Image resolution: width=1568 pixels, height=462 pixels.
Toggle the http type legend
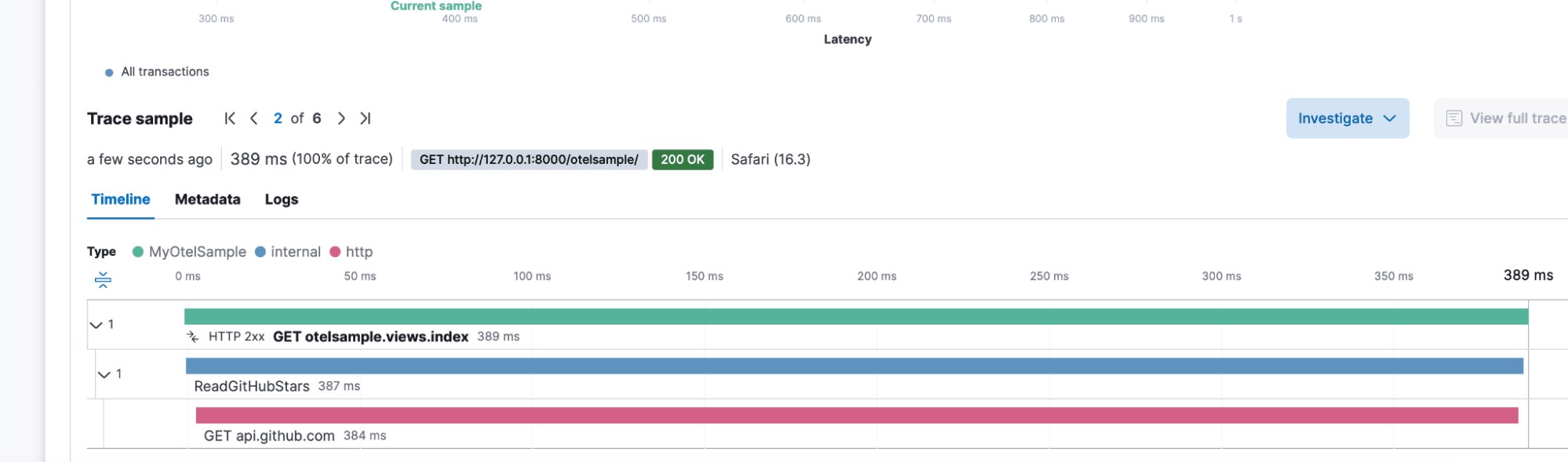tap(351, 252)
